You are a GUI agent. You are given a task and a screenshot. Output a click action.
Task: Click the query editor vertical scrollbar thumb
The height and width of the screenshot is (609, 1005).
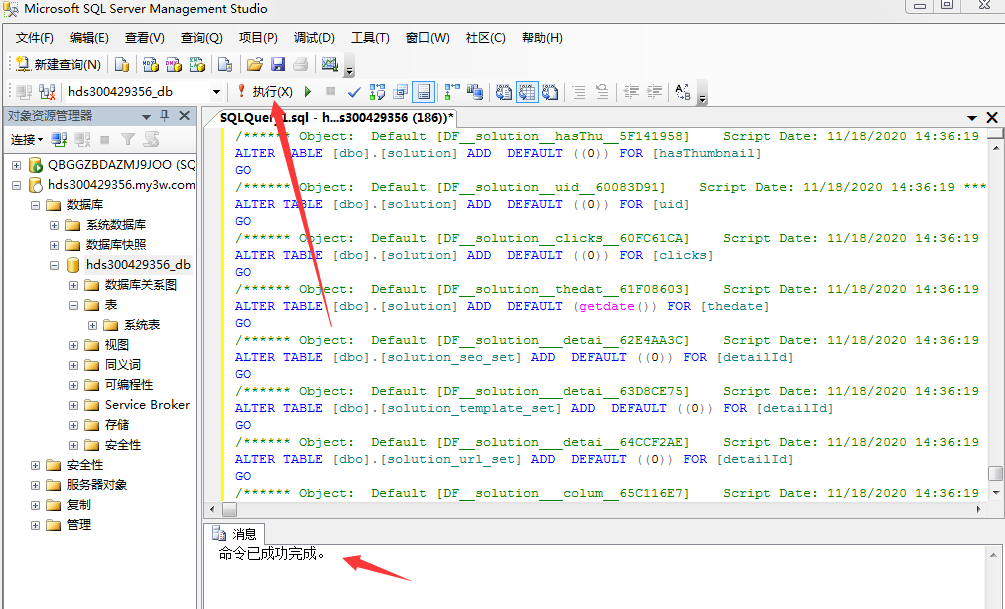tap(995, 473)
